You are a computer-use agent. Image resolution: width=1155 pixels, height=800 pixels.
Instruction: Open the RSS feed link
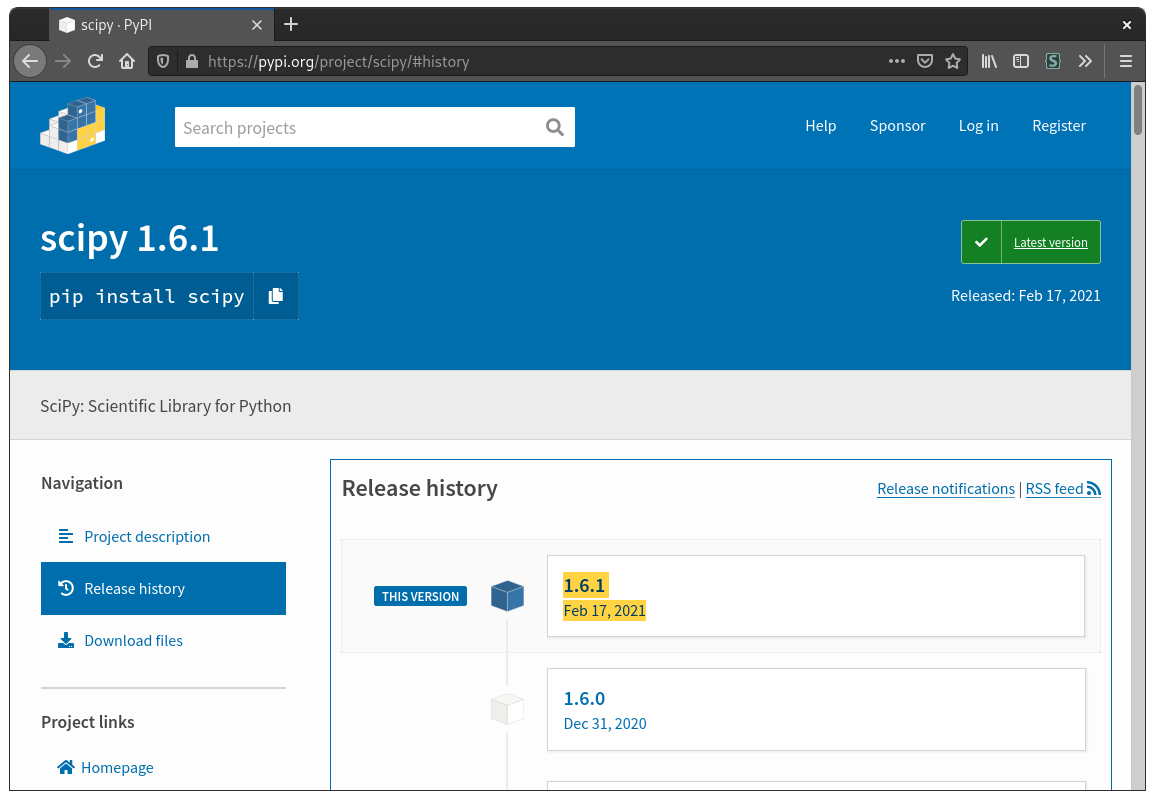click(x=1063, y=489)
